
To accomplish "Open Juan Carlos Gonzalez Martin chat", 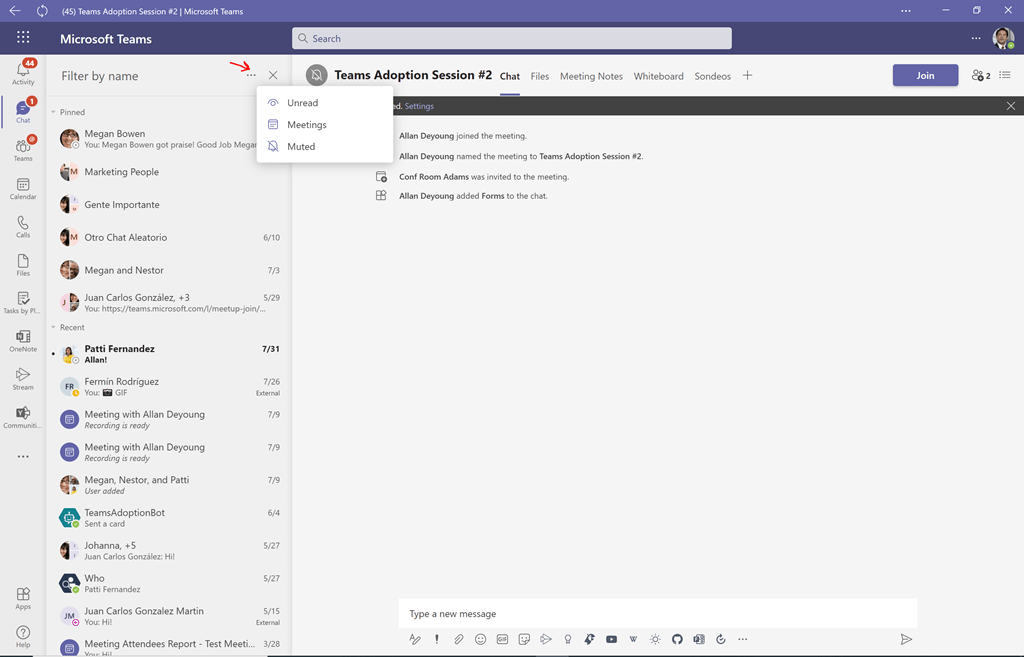I will click(x=168, y=616).
